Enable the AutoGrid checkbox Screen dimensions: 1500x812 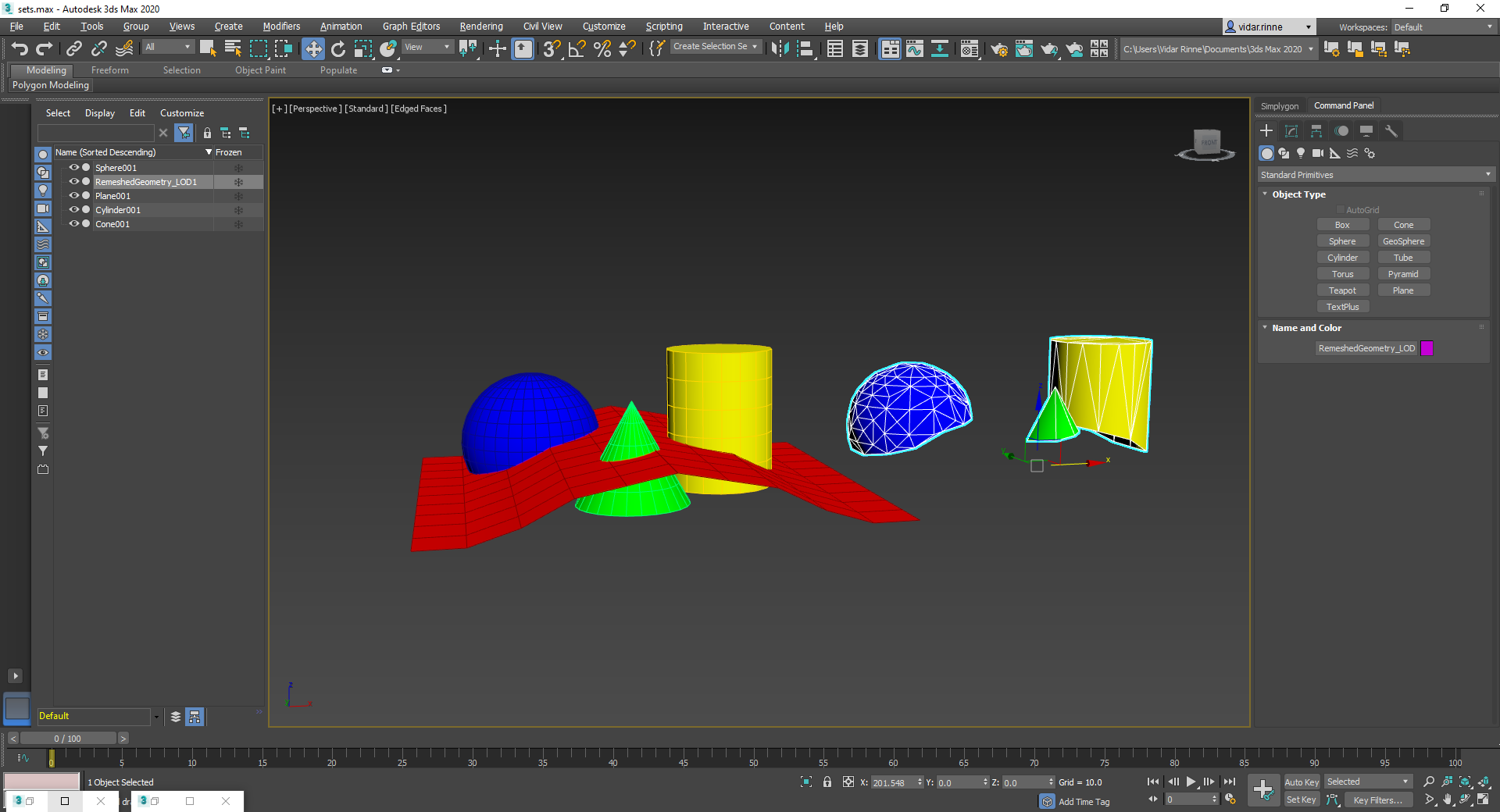pyautogui.click(x=1341, y=209)
